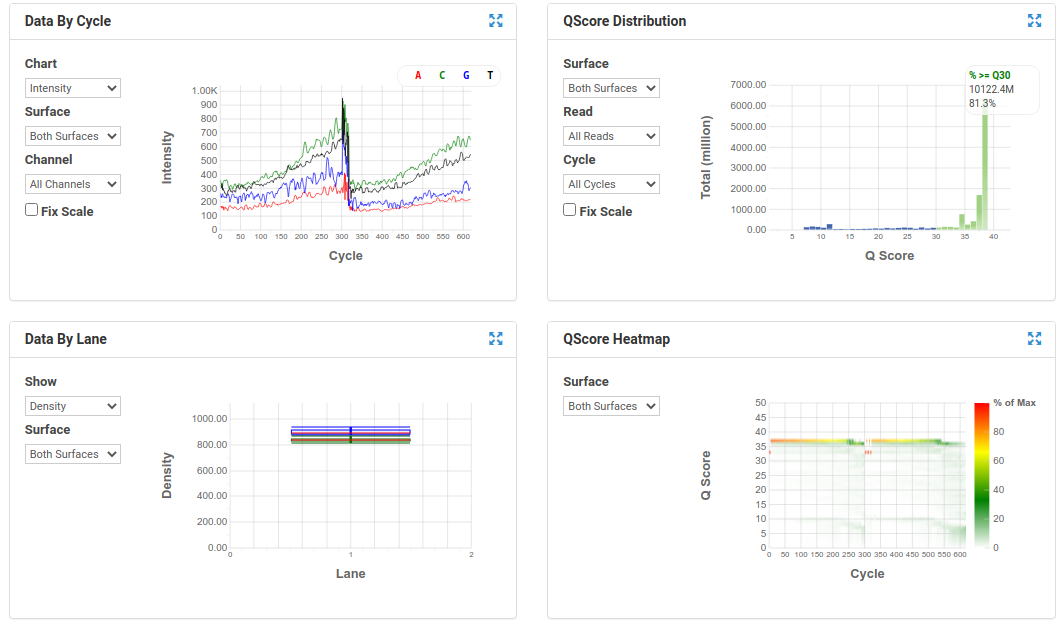
Task: Open Surface dropdown in QScore Heatmap panel
Action: pyautogui.click(x=611, y=406)
